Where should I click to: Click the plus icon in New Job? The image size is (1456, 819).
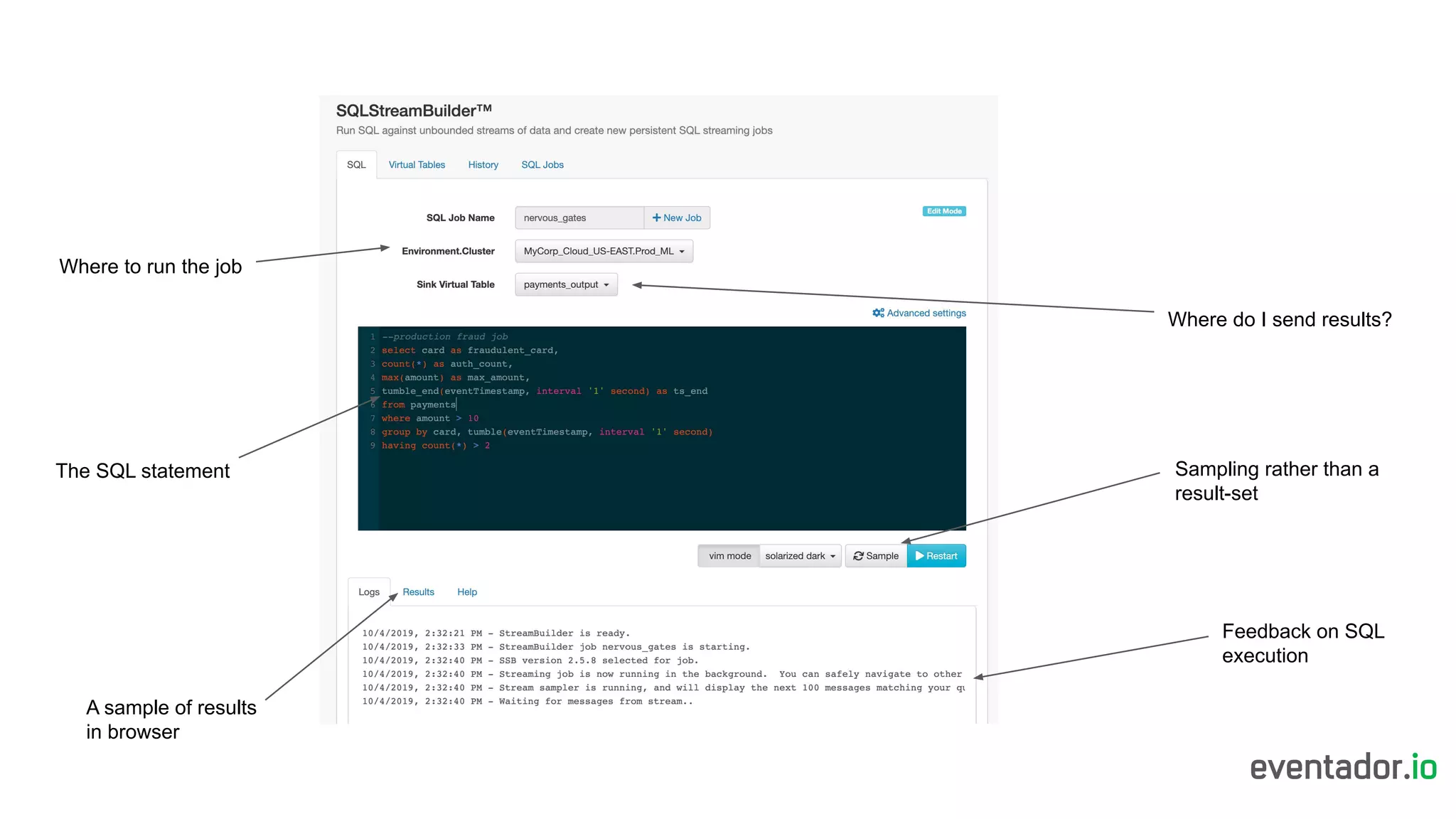point(656,218)
